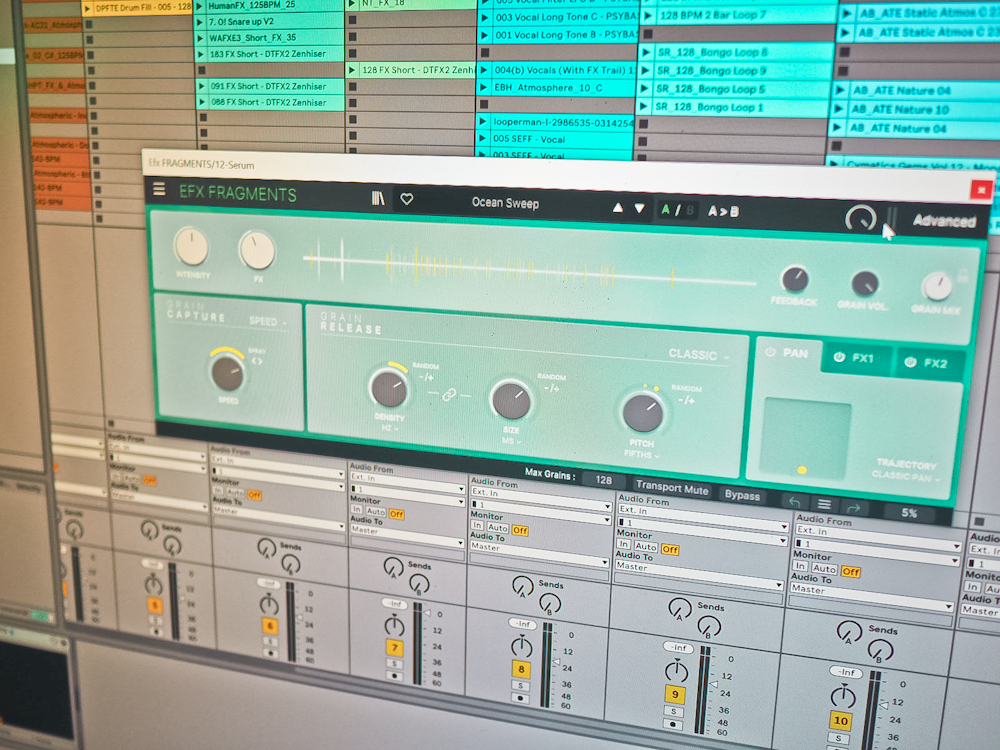
Task: Click the Grain Mix knob
Action: pyautogui.click(x=937, y=286)
